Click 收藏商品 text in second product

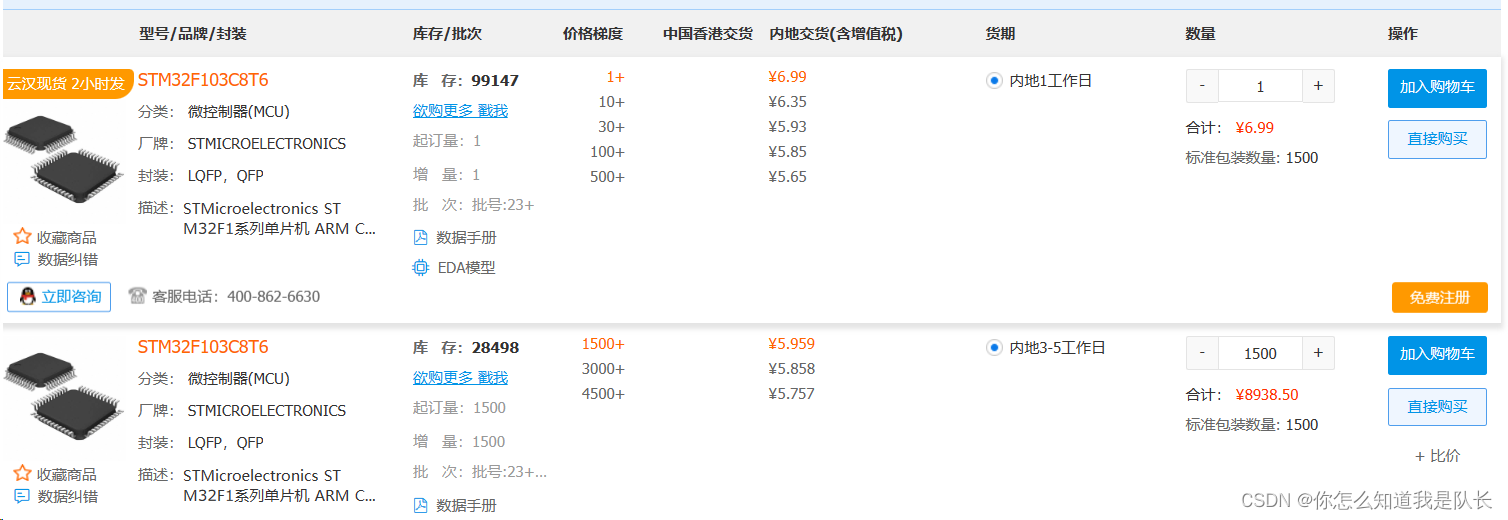[67, 474]
